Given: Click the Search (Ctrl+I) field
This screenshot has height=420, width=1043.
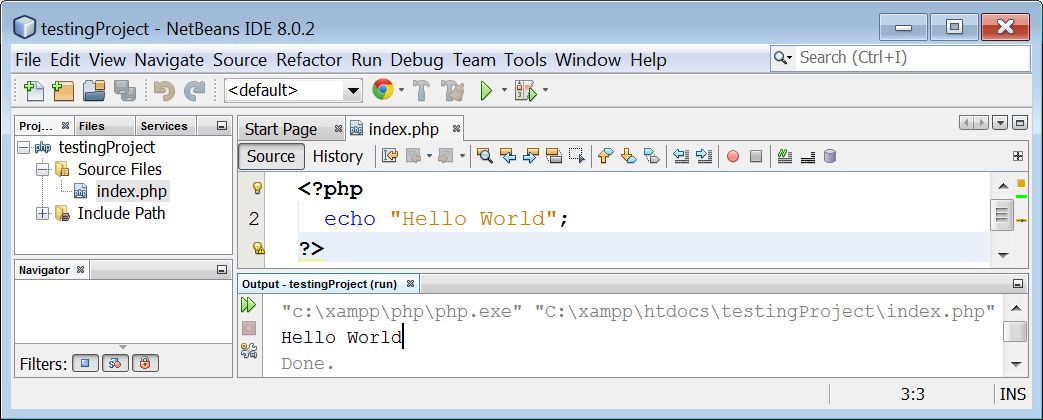Looking at the screenshot, I should click(913, 58).
